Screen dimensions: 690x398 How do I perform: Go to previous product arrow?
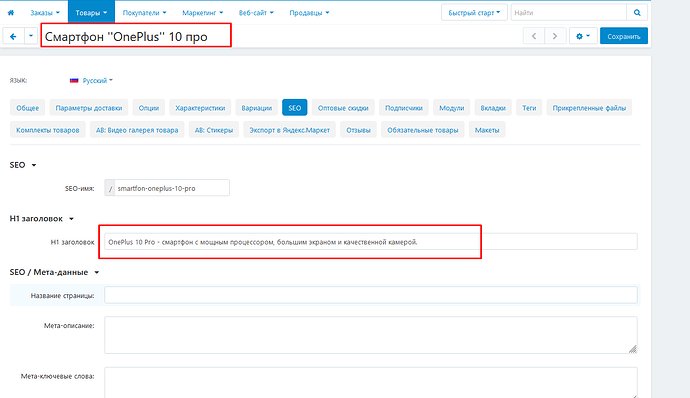(534, 36)
